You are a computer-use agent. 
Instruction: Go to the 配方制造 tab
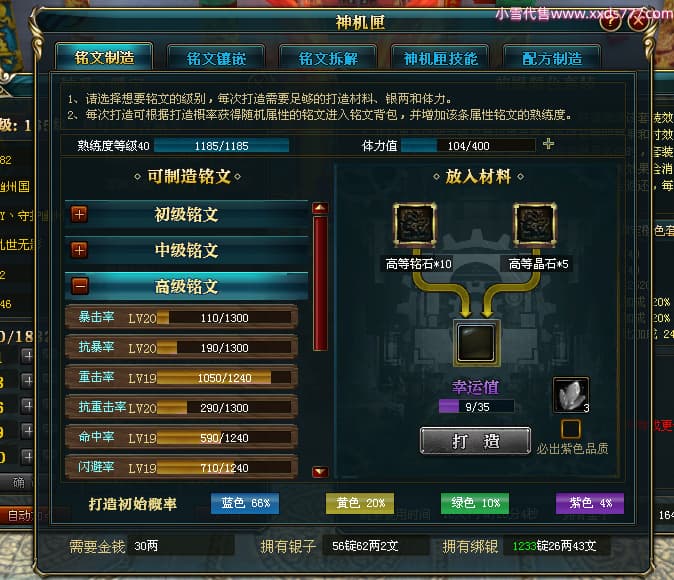click(x=552, y=58)
